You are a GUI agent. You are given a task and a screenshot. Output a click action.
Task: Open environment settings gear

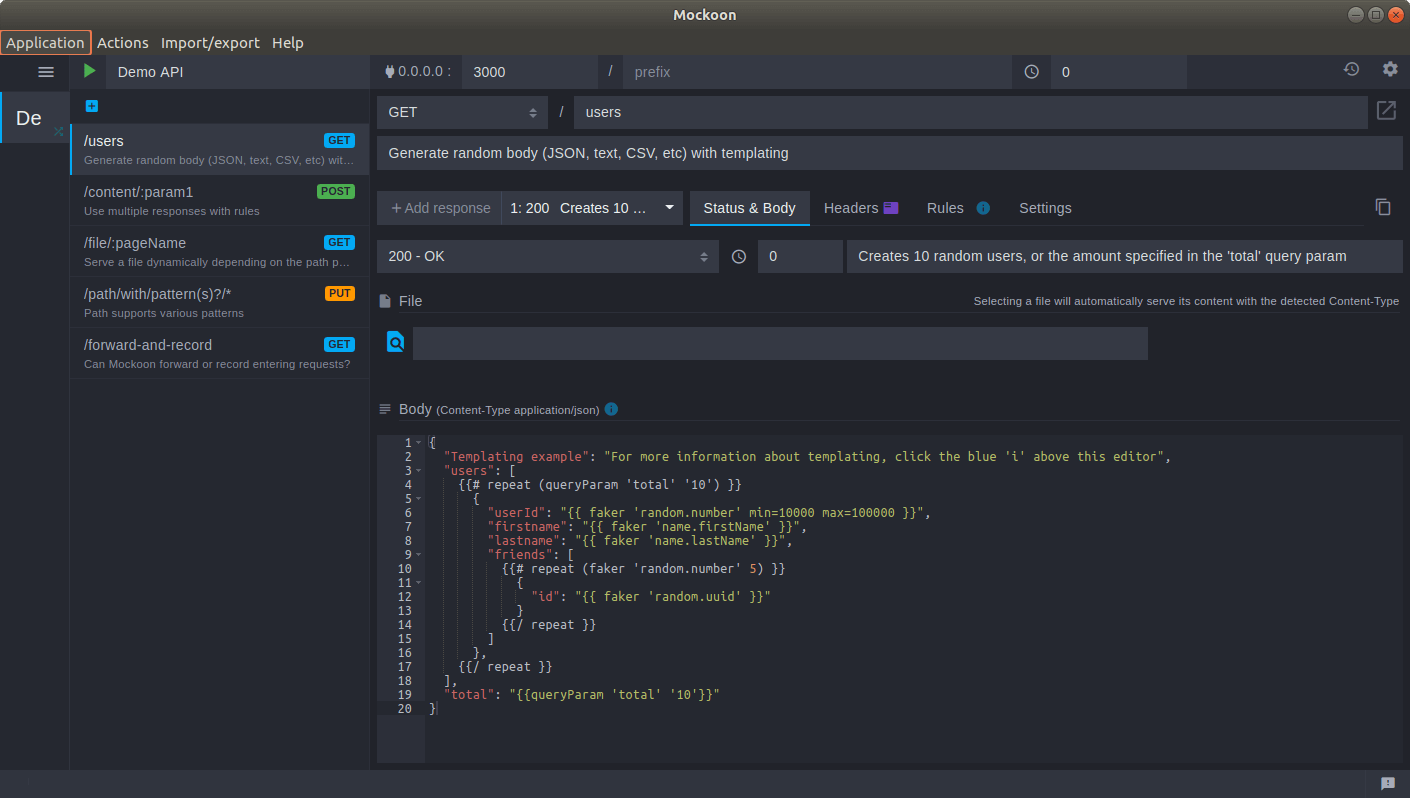point(1390,69)
